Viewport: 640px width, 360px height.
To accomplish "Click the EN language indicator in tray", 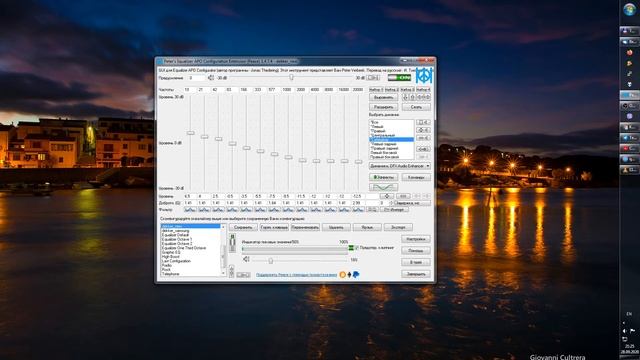I will click(x=629, y=313).
